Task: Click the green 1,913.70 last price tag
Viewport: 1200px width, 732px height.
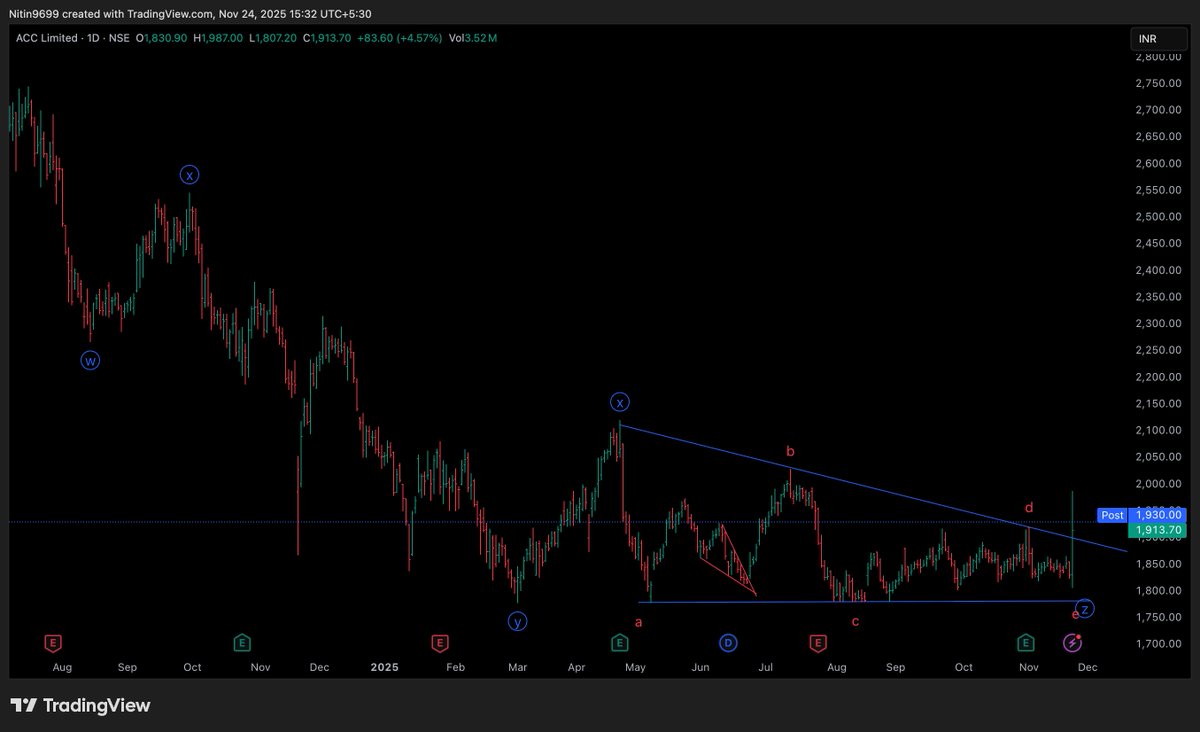Action: click(1156, 529)
